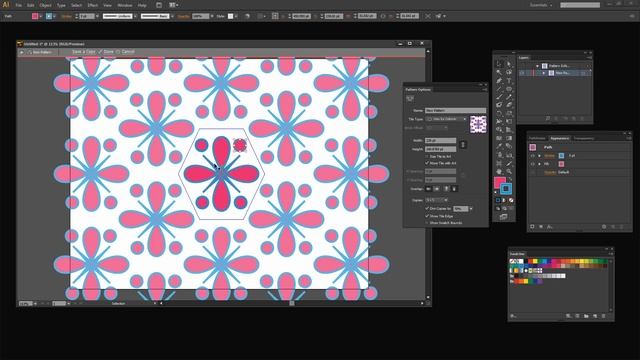Image resolution: width=640 pixels, height=360 pixels.
Task: Toggle Dim Copies to checkbox
Action: pyautogui.click(x=427, y=209)
